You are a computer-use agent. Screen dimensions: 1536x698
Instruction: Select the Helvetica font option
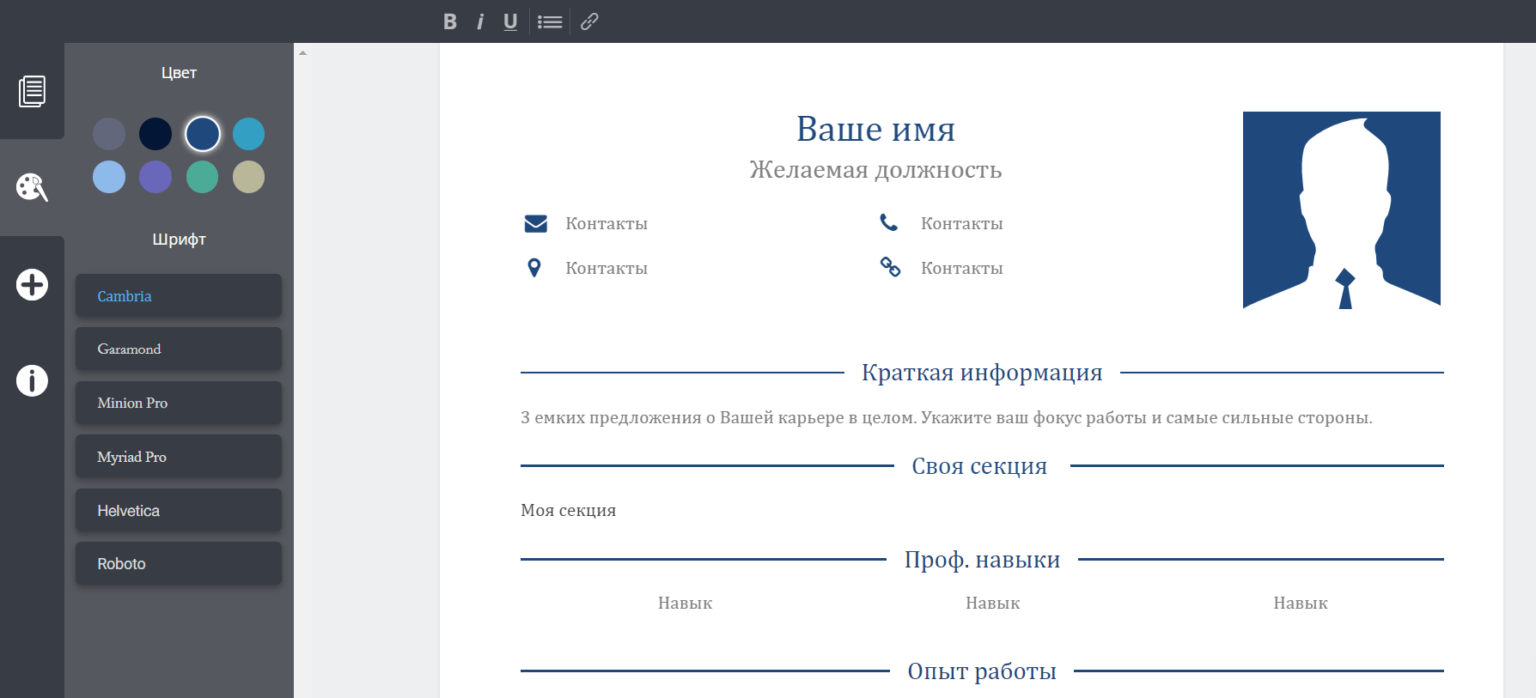[x=178, y=510]
